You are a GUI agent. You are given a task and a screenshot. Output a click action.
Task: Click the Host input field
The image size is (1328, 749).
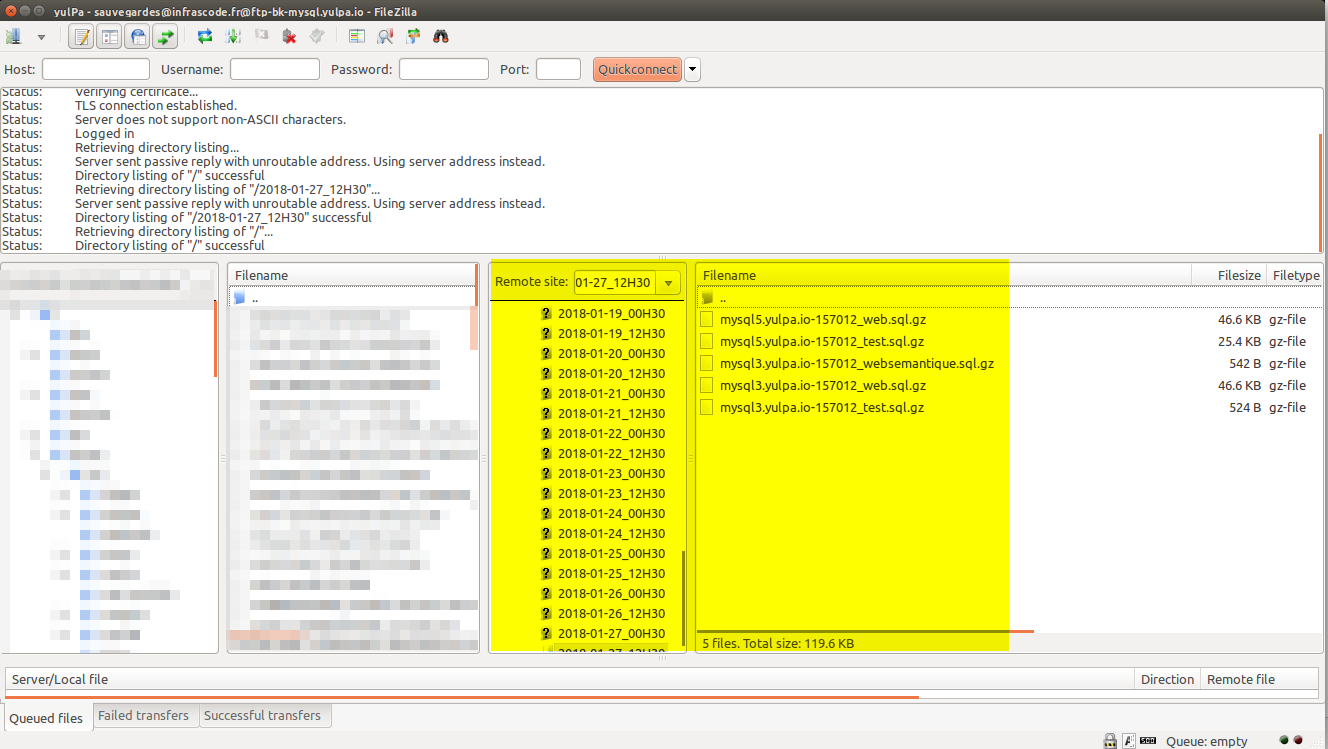tap(96, 69)
